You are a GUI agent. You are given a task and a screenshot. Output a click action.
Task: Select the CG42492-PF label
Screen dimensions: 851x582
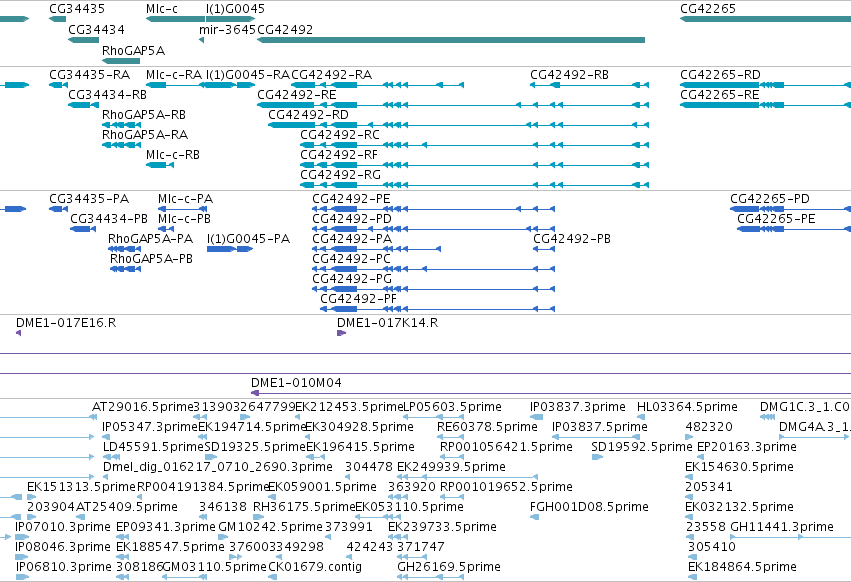(x=359, y=299)
